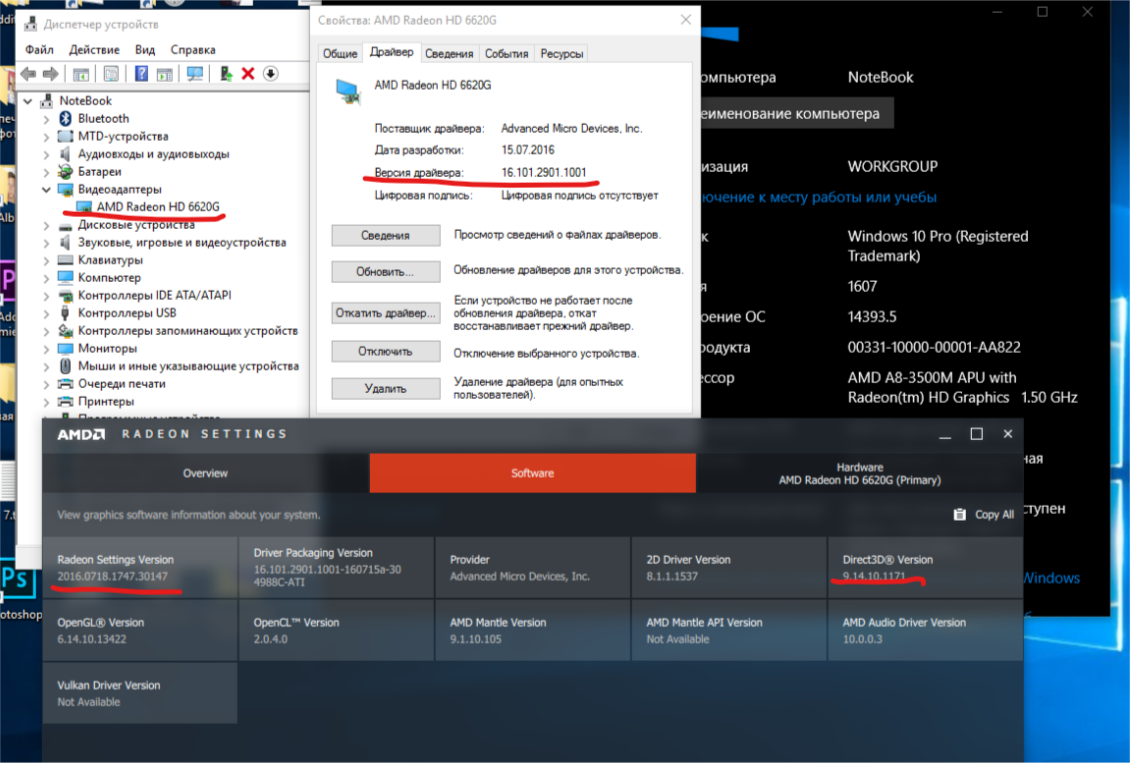Viewport: 1130px width, 763px height.
Task: Click the red X Uninstall device icon
Action: [x=248, y=73]
